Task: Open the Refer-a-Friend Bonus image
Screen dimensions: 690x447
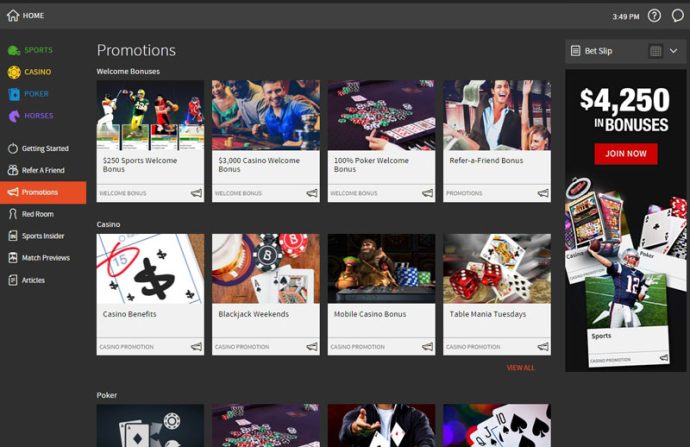Action: tap(497, 115)
